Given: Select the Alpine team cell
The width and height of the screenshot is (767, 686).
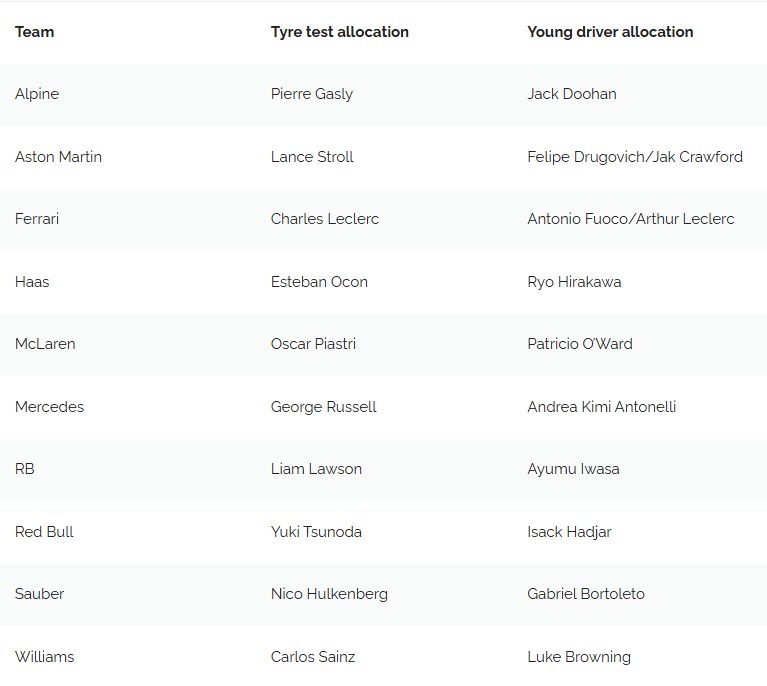Looking at the screenshot, I should pos(37,94).
